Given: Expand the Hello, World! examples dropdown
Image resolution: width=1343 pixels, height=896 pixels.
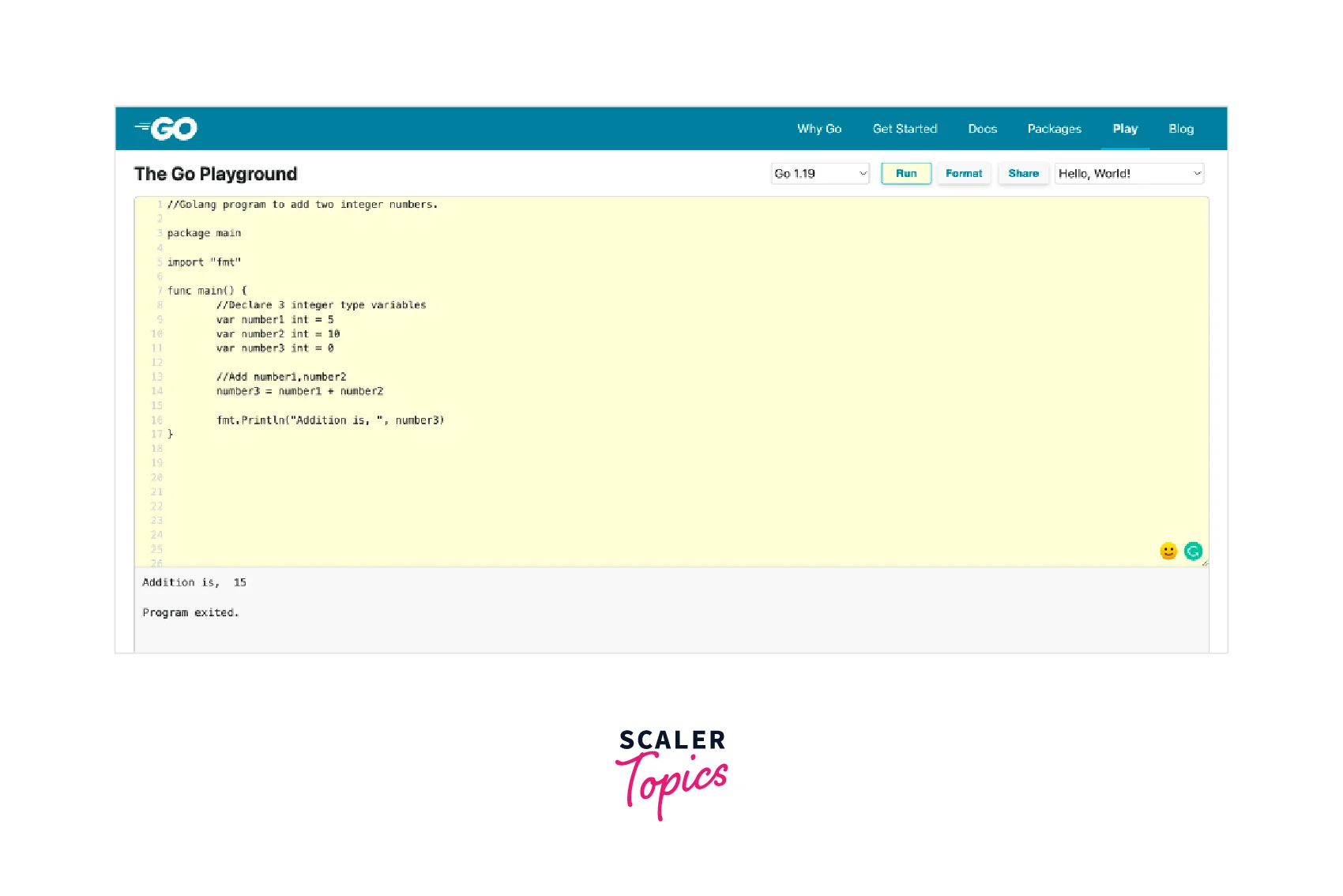Looking at the screenshot, I should (x=1129, y=174).
